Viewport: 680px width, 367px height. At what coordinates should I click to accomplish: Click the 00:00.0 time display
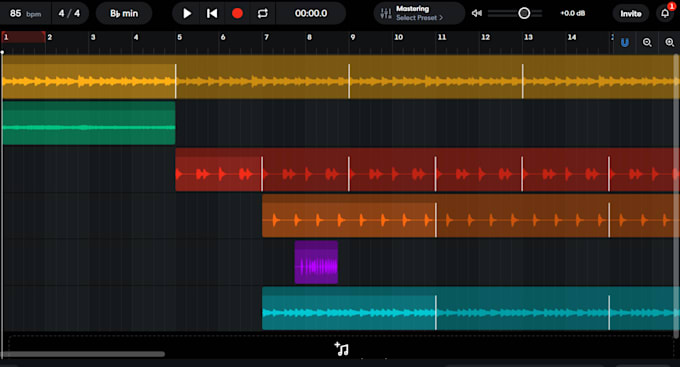point(311,13)
